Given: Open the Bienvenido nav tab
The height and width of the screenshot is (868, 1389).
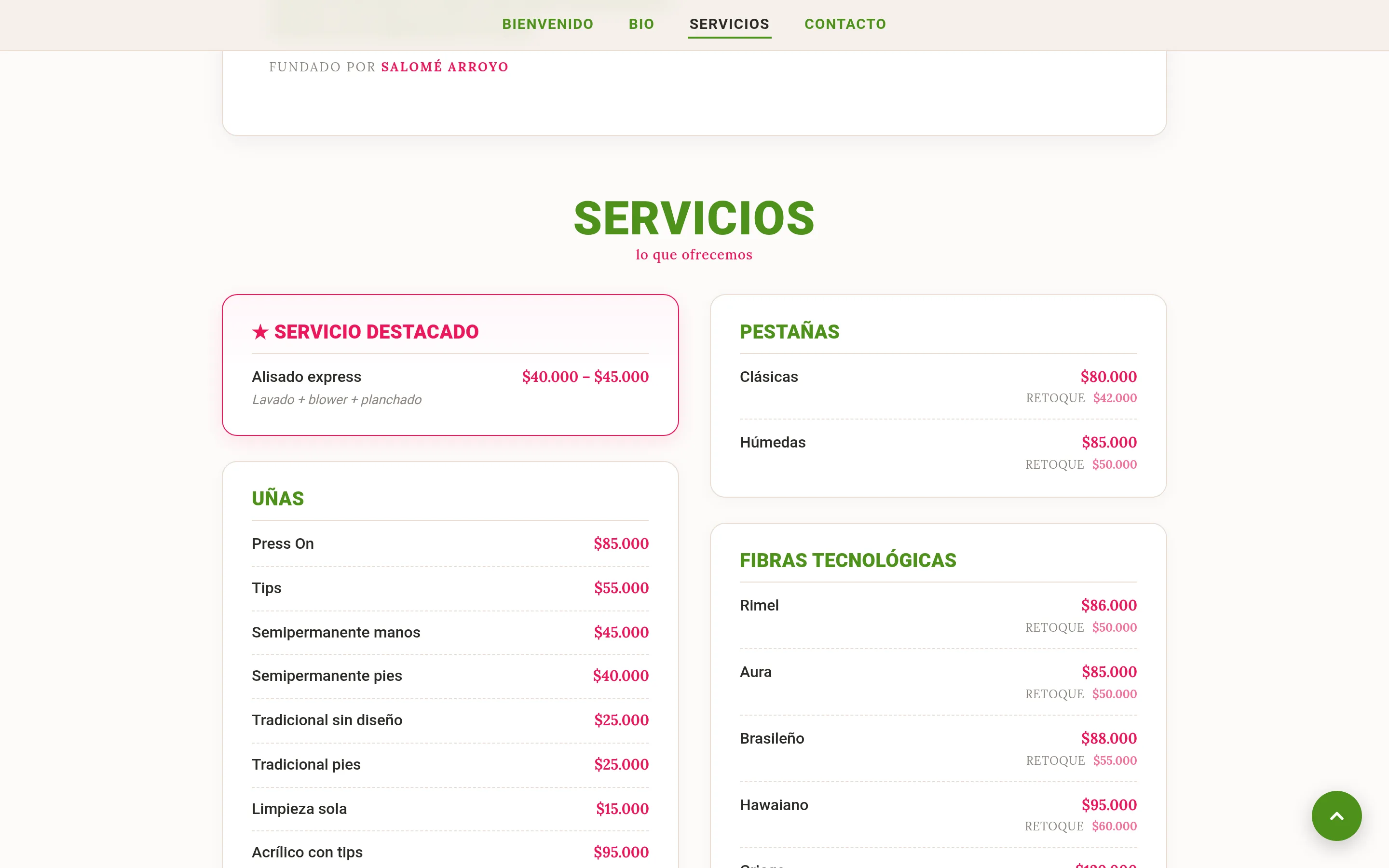Looking at the screenshot, I should pos(547,24).
